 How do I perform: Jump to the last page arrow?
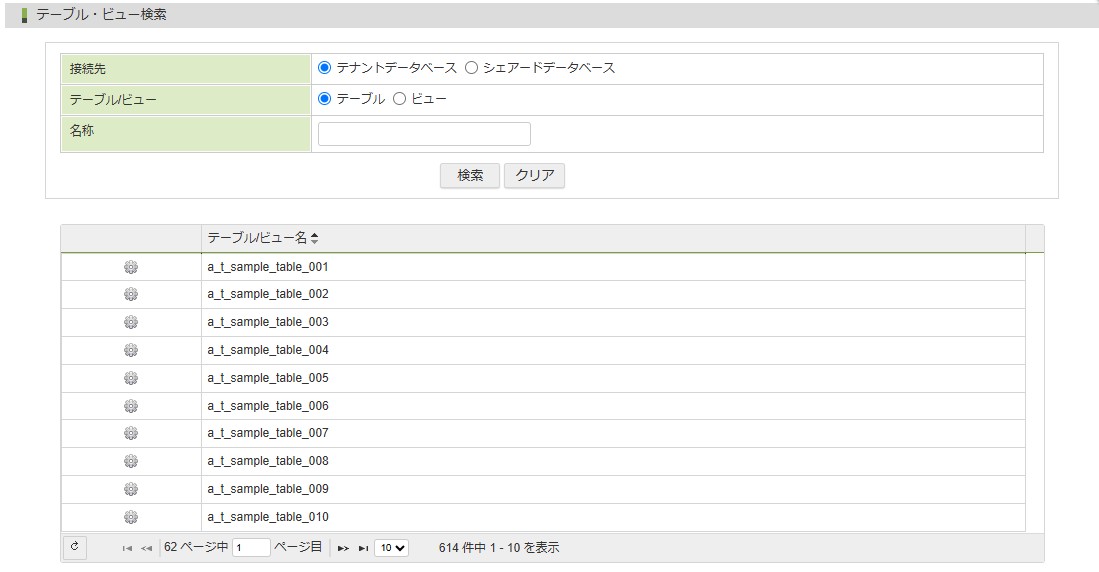pyautogui.click(x=363, y=548)
